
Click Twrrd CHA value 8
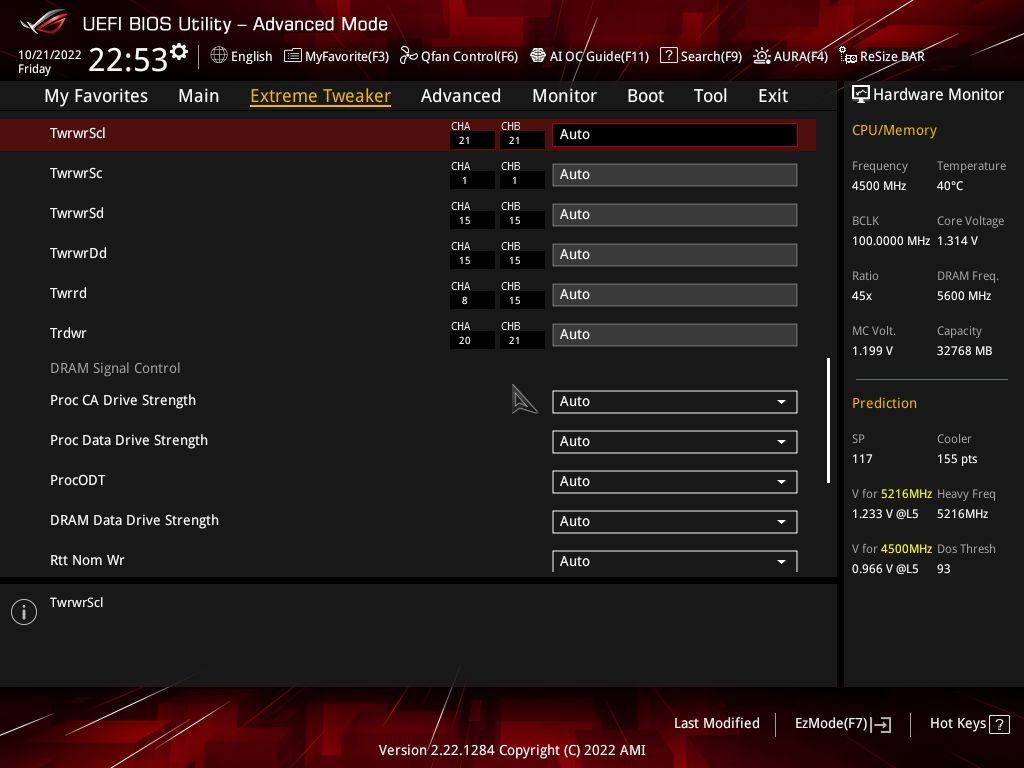(x=464, y=300)
